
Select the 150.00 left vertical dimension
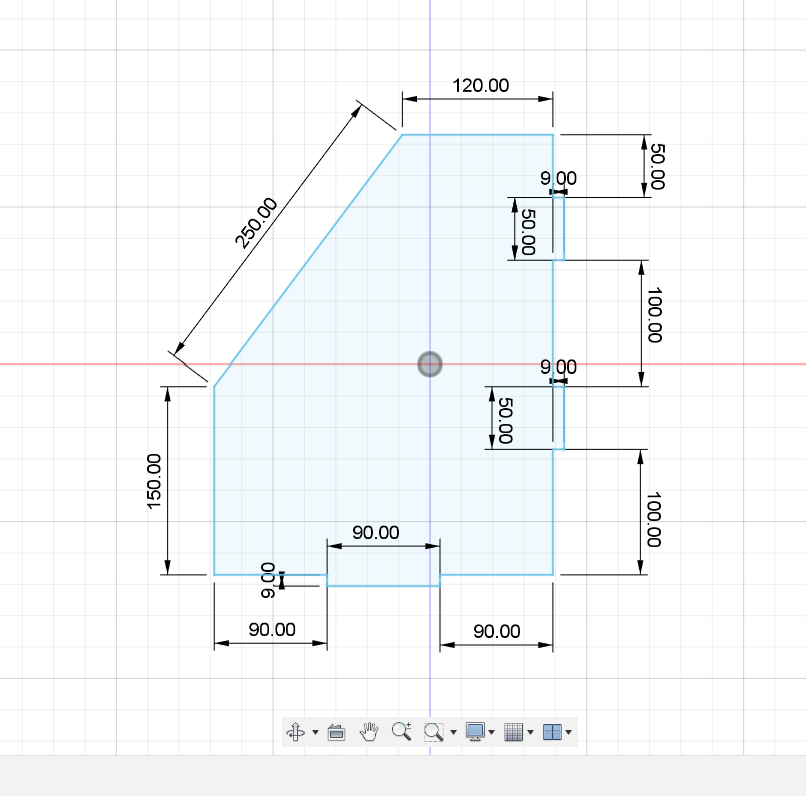154,482
